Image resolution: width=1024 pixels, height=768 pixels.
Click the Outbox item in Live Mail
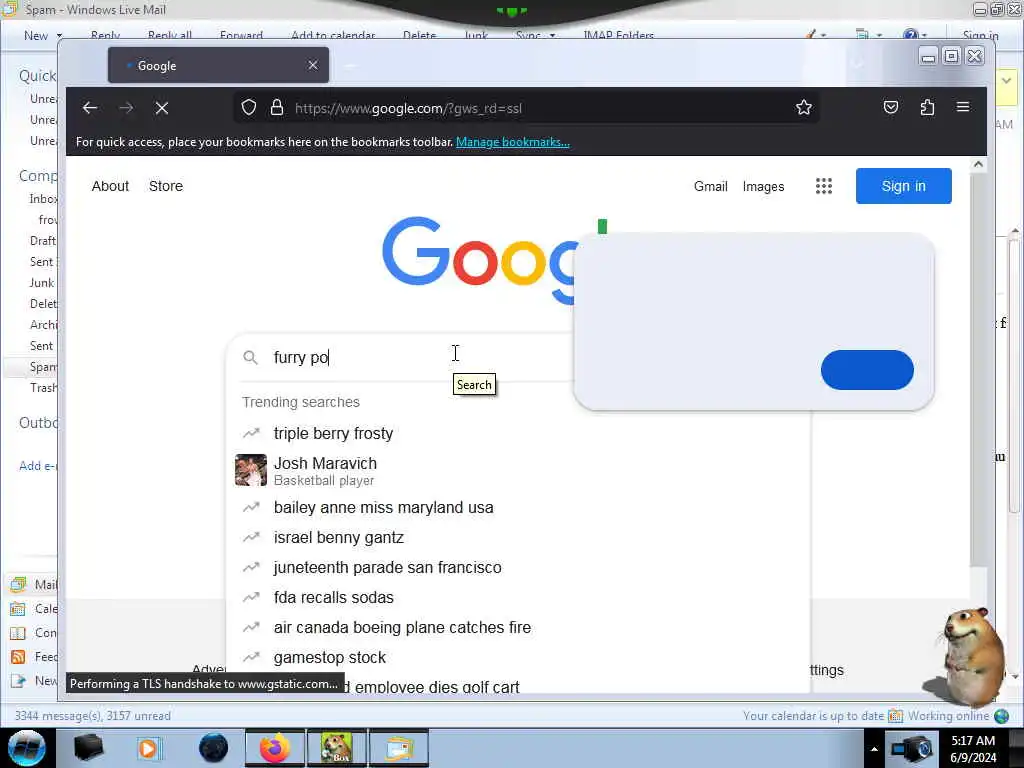click(x=38, y=423)
